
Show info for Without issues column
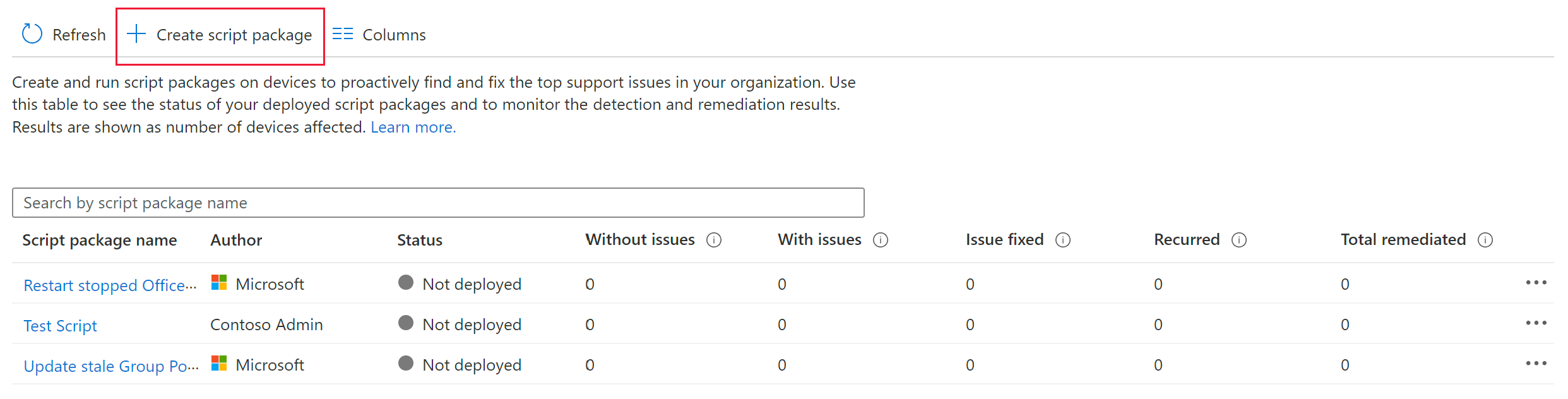tap(714, 240)
